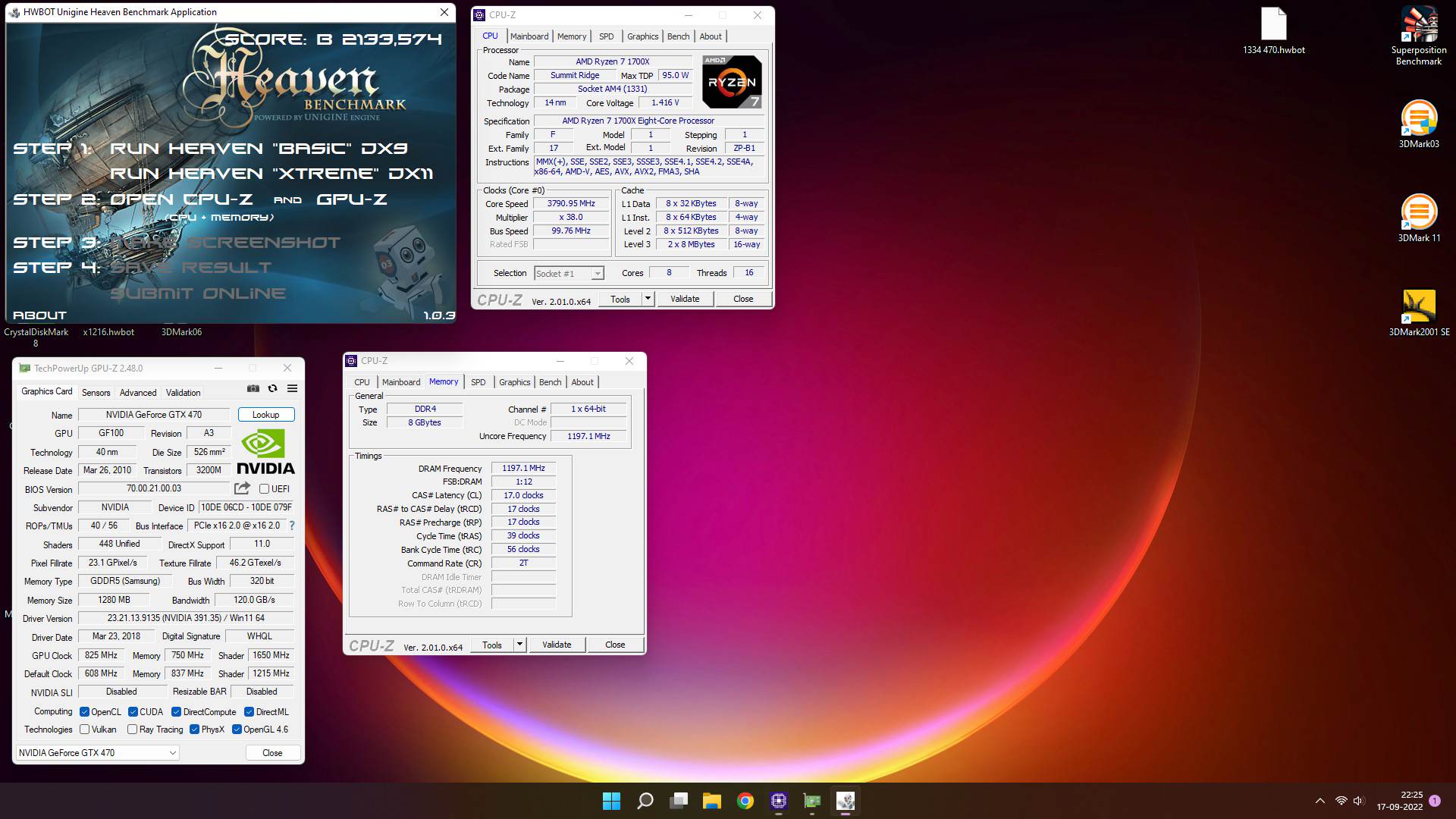Open Graphics tab in lower CPU-Z window
Viewport: 1456px width, 819px height.
pos(515,382)
